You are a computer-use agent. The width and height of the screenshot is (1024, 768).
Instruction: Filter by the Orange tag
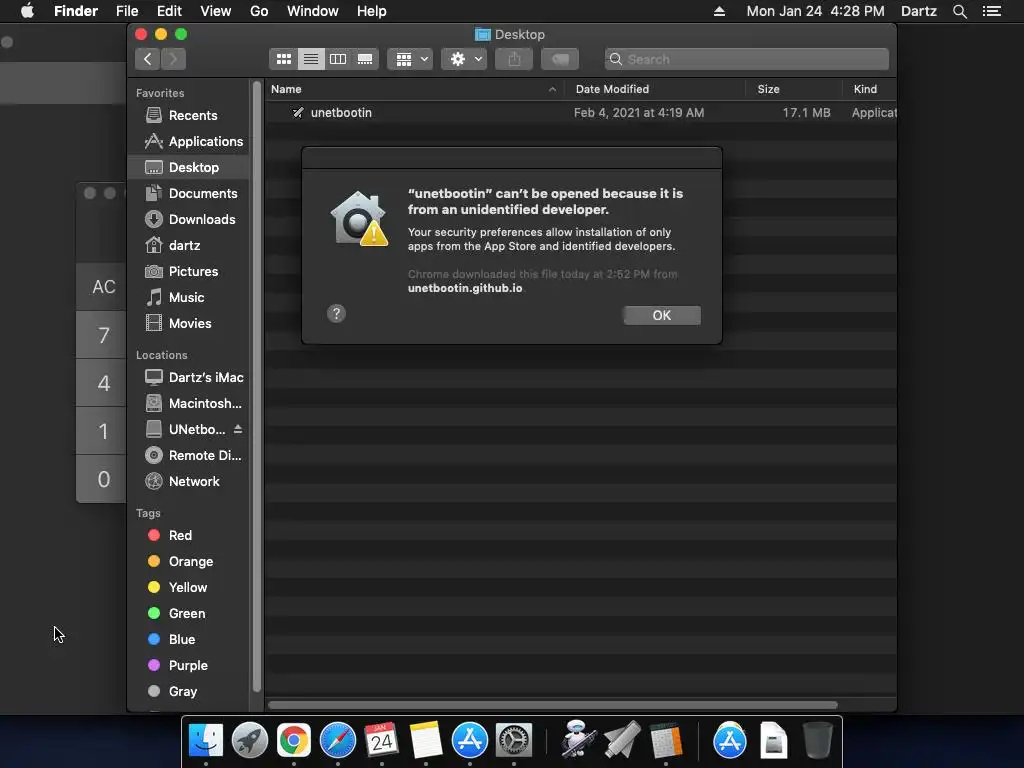point(188,562)
